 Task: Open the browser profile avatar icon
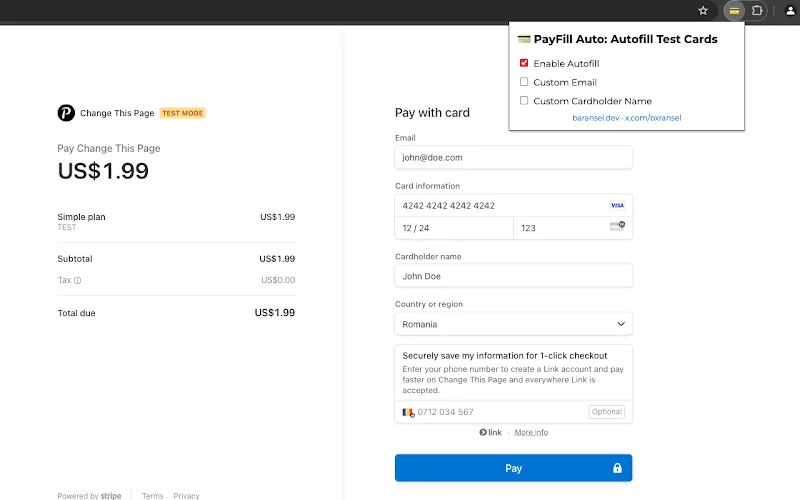(x=790, y=11)
